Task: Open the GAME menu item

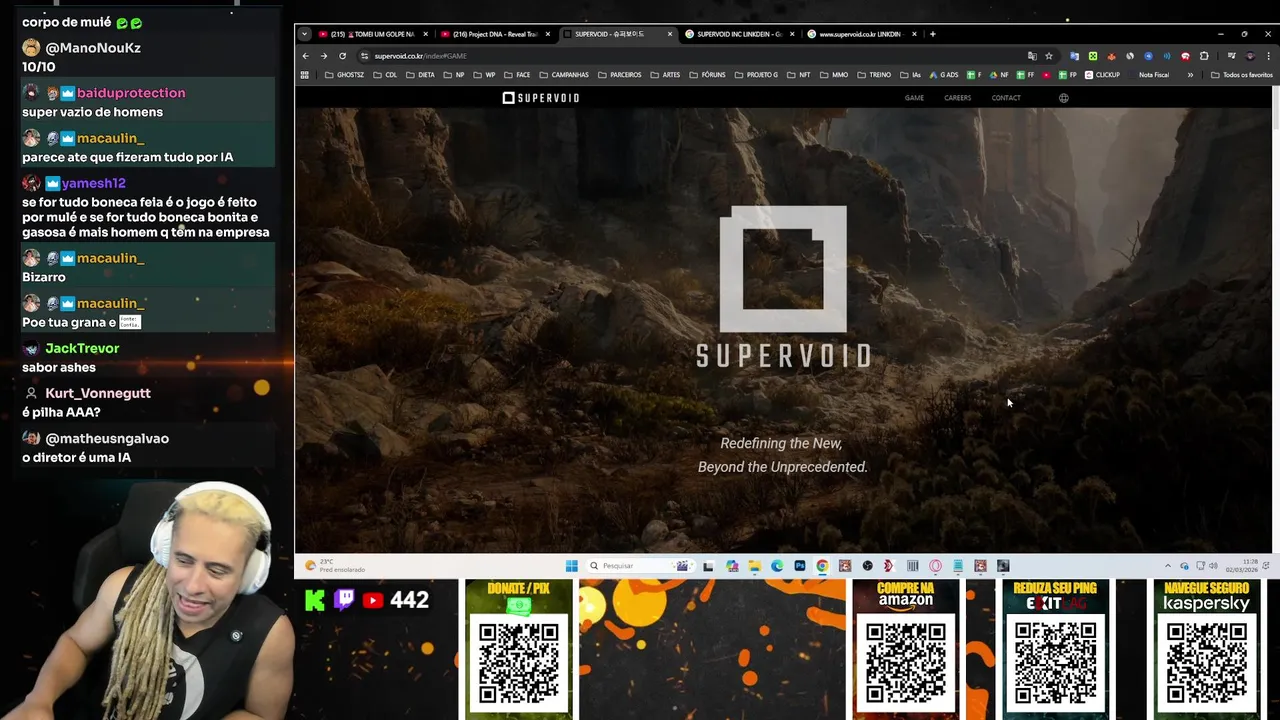Action: (914, 98)
